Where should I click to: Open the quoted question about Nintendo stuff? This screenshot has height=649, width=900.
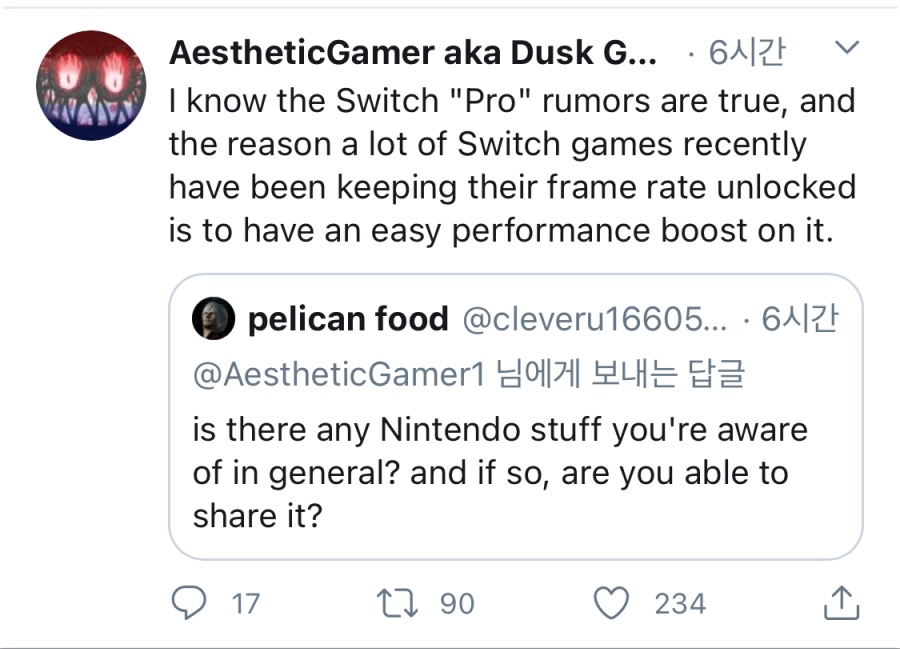click(x=500, y=473)
